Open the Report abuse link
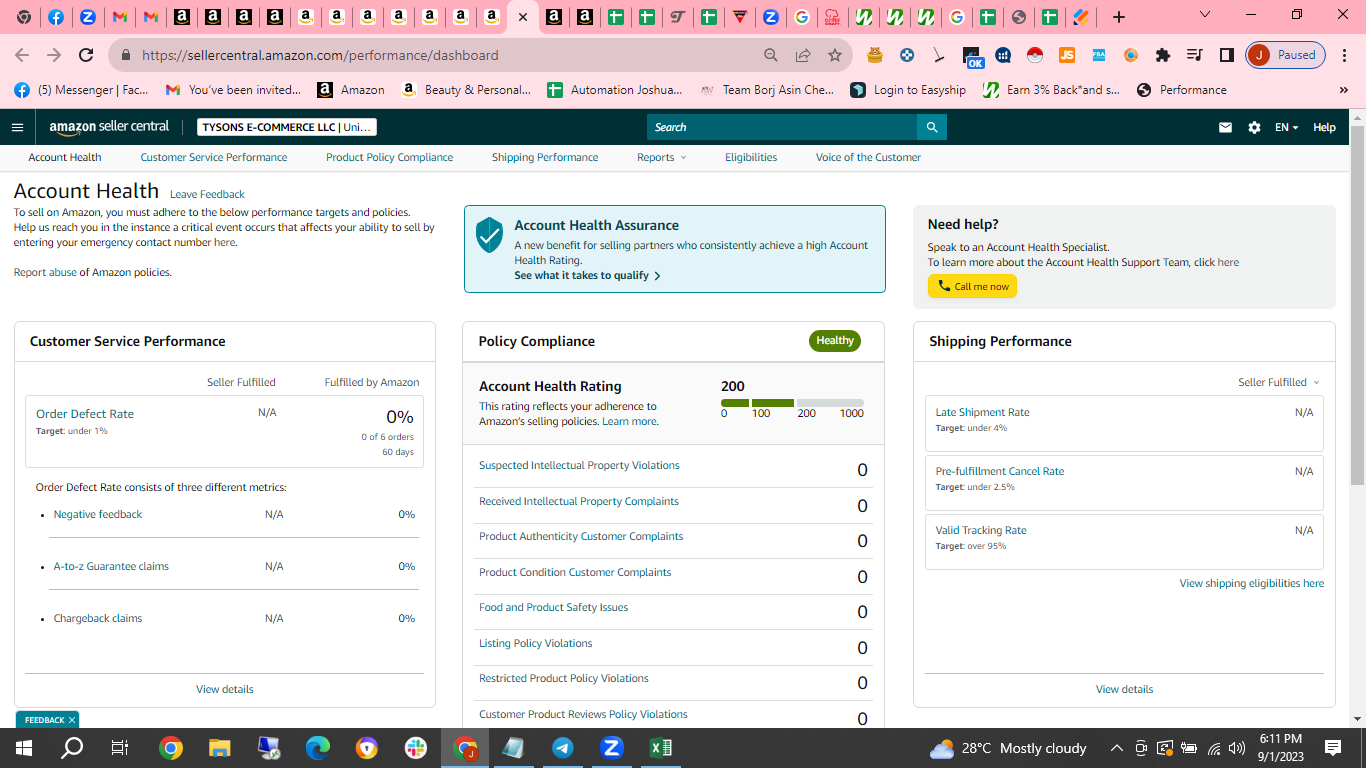Screen dimensions: 1366x768 click(45, 272)
